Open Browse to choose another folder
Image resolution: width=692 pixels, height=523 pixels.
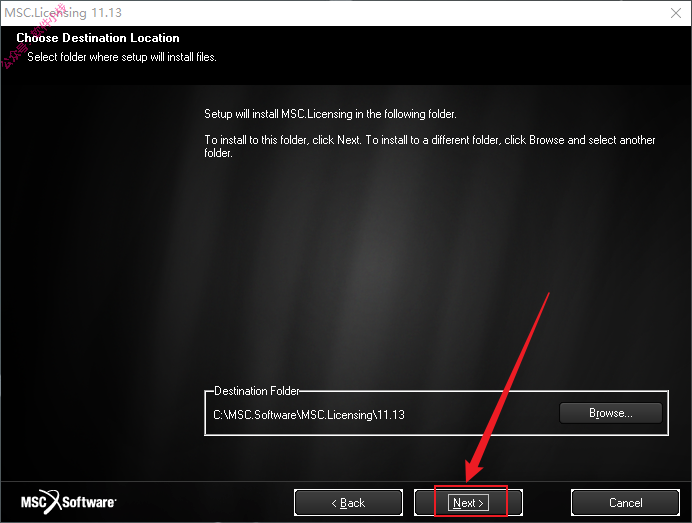(x=610, y=413)
